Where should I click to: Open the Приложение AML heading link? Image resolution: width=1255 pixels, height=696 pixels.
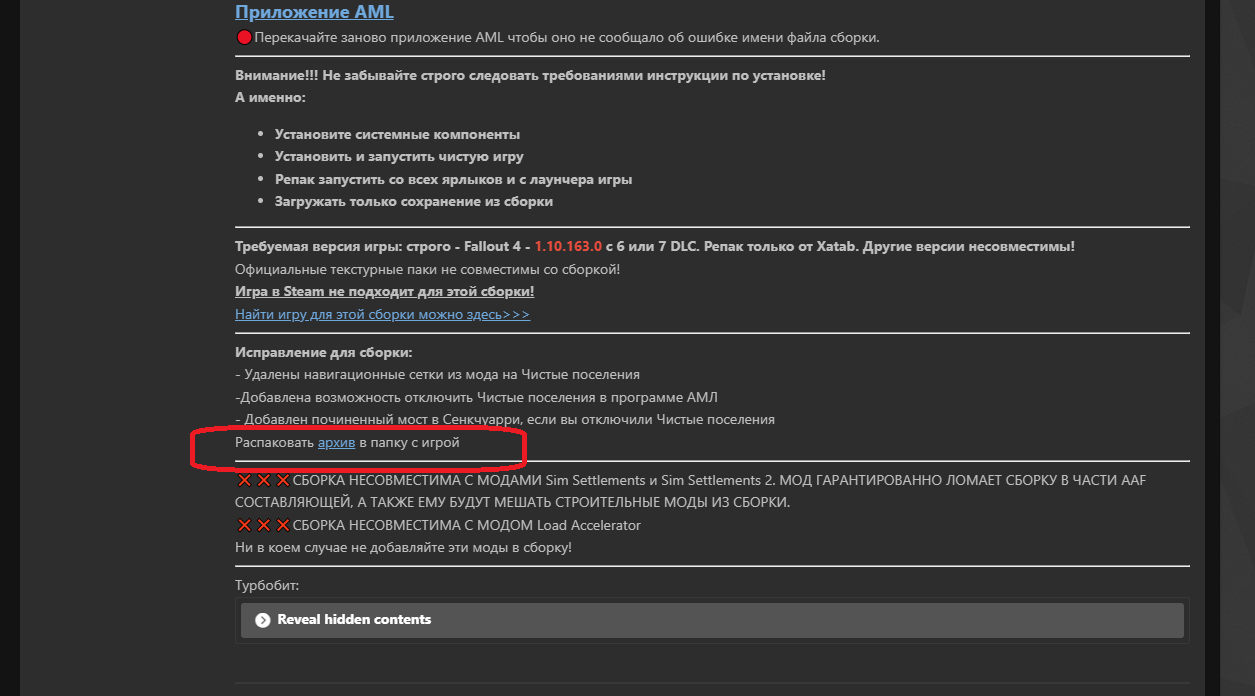point(314,12)
